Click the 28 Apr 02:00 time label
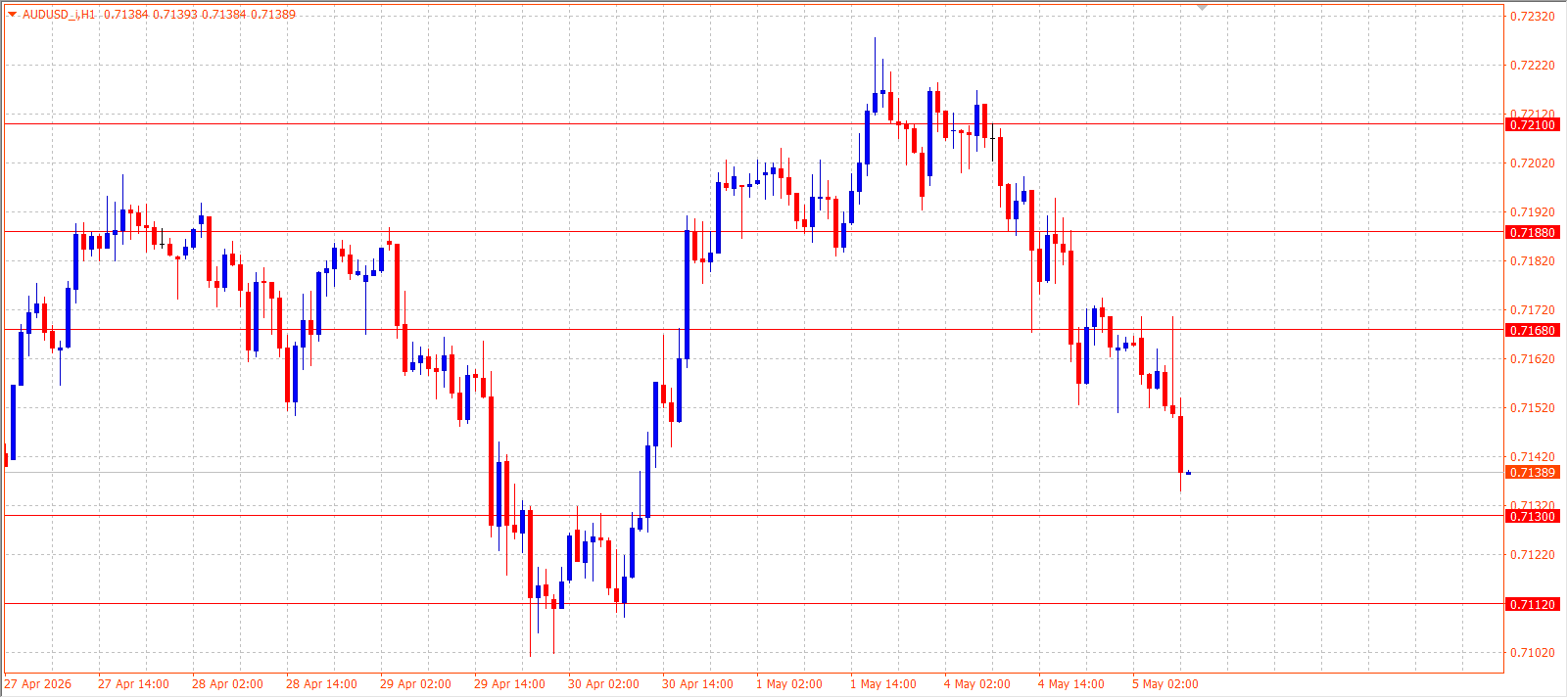The width and height of the screenshot is (1568, 698). point(227,684)
